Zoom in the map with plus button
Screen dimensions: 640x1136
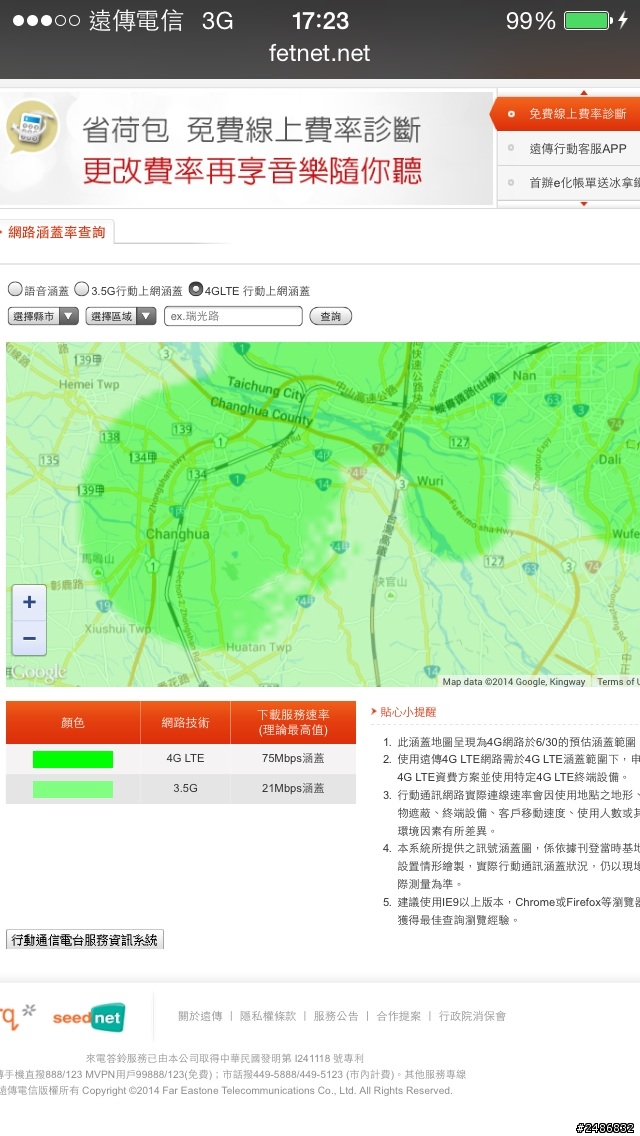tap(30, 602)
